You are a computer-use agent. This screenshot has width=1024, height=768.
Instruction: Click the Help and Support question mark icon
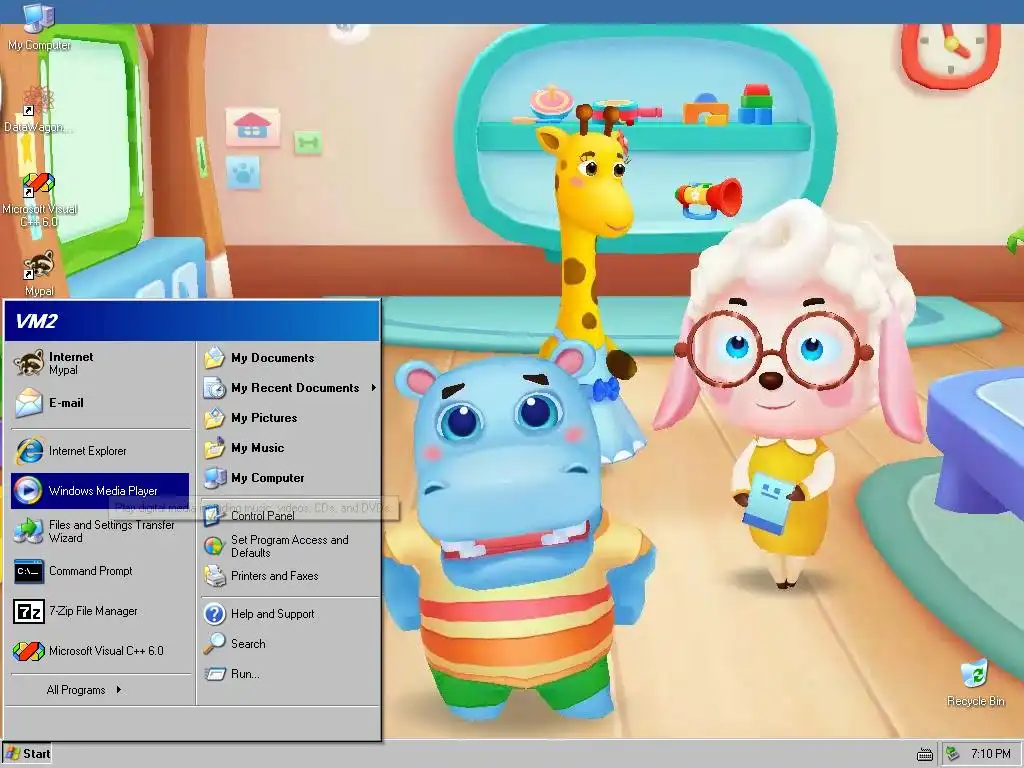[214, 614]
